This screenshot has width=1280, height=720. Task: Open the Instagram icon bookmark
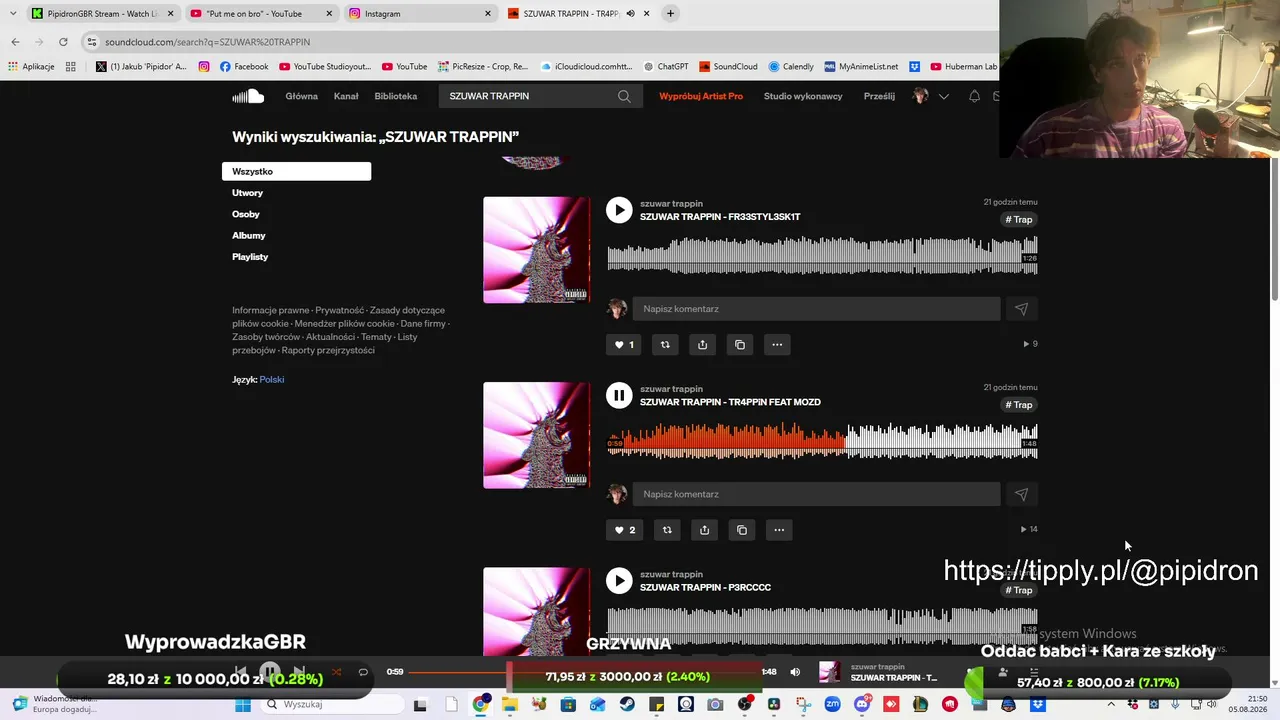[x=204, y=67]
